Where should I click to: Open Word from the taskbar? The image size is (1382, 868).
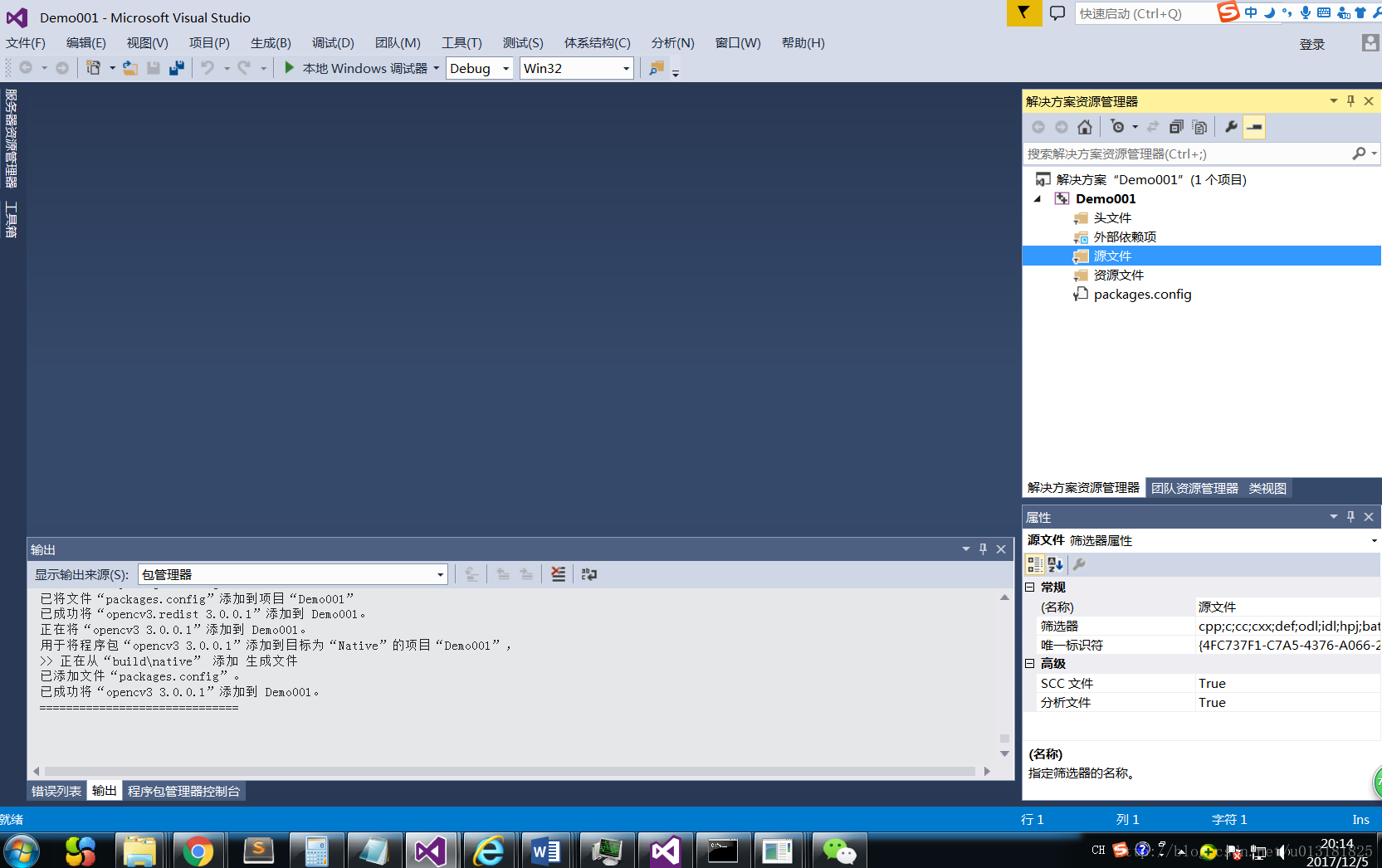pyautogui.click(x=546, y=851)
